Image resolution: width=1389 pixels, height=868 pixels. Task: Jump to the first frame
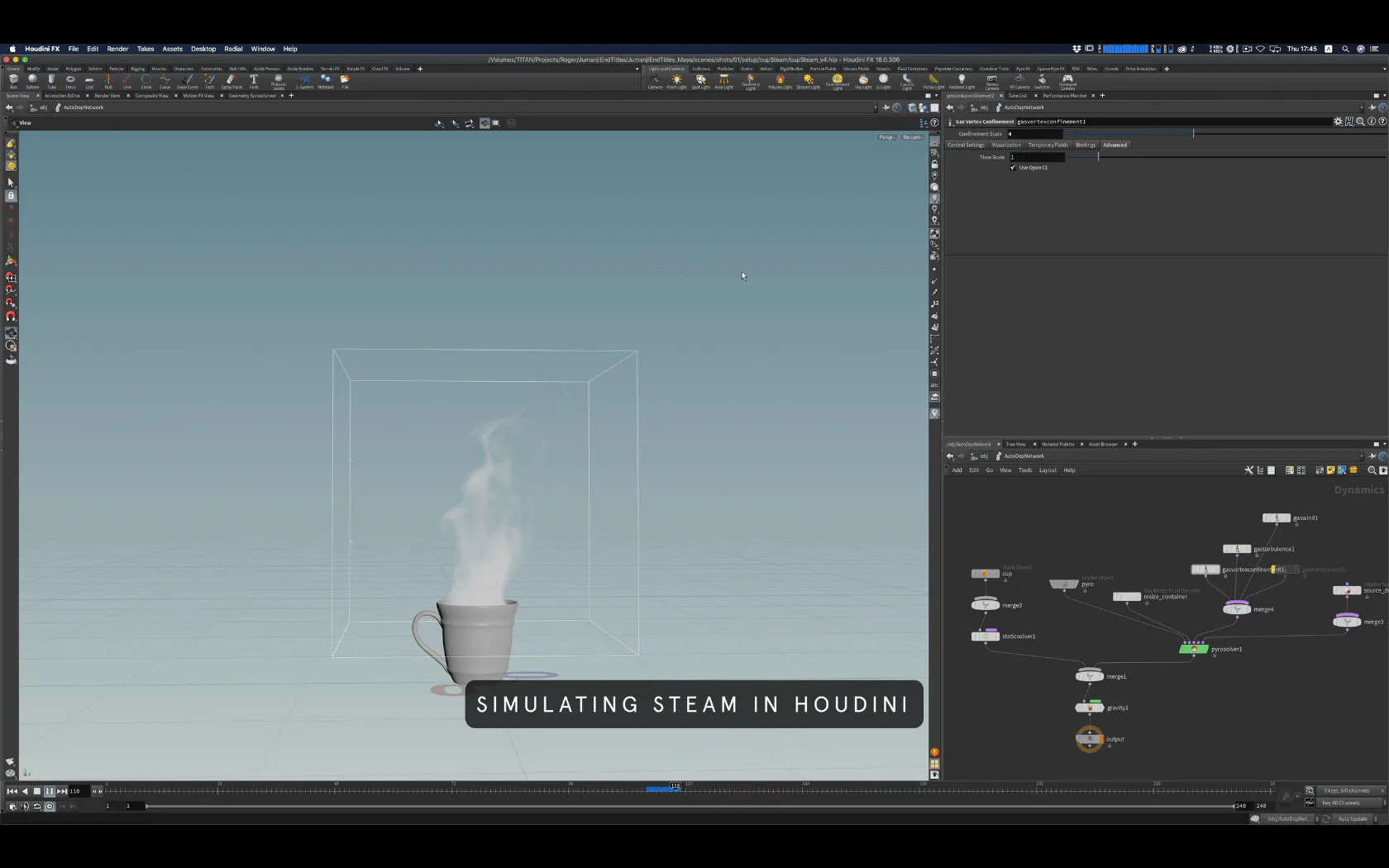[12, 791]
